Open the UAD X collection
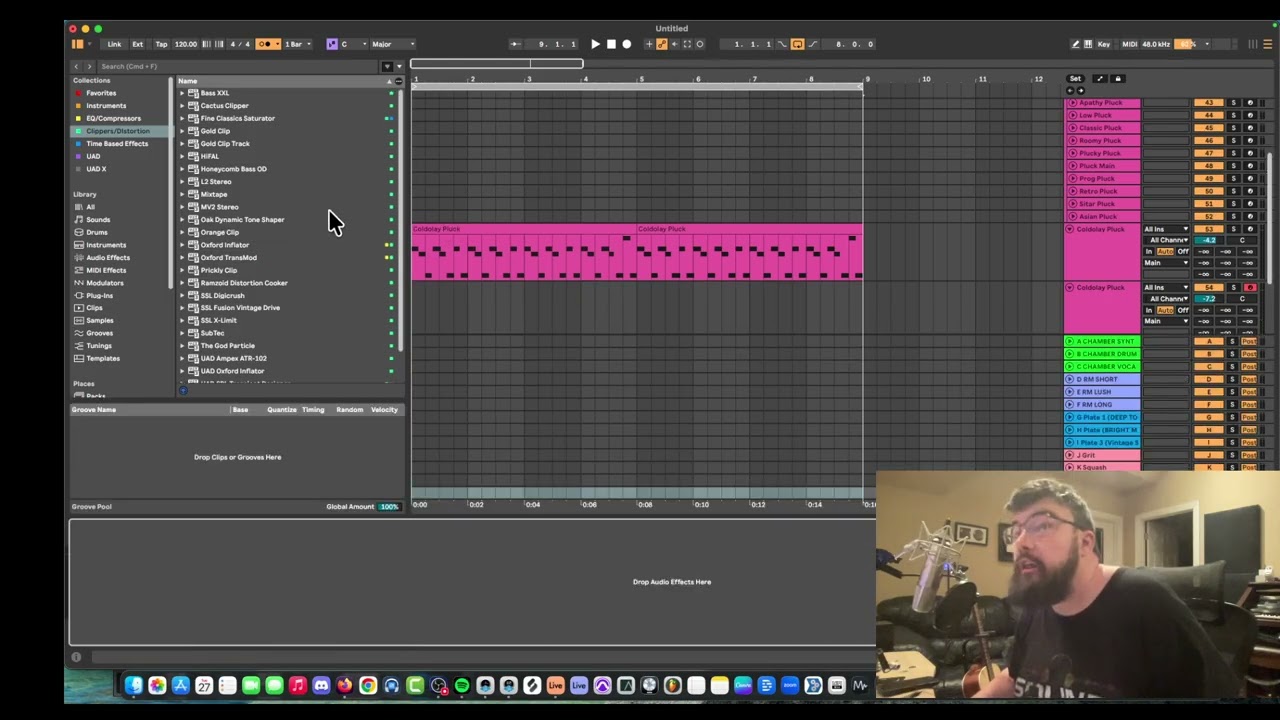The height and width of the screenshot is (720, 1280). (x=96, y=169)
